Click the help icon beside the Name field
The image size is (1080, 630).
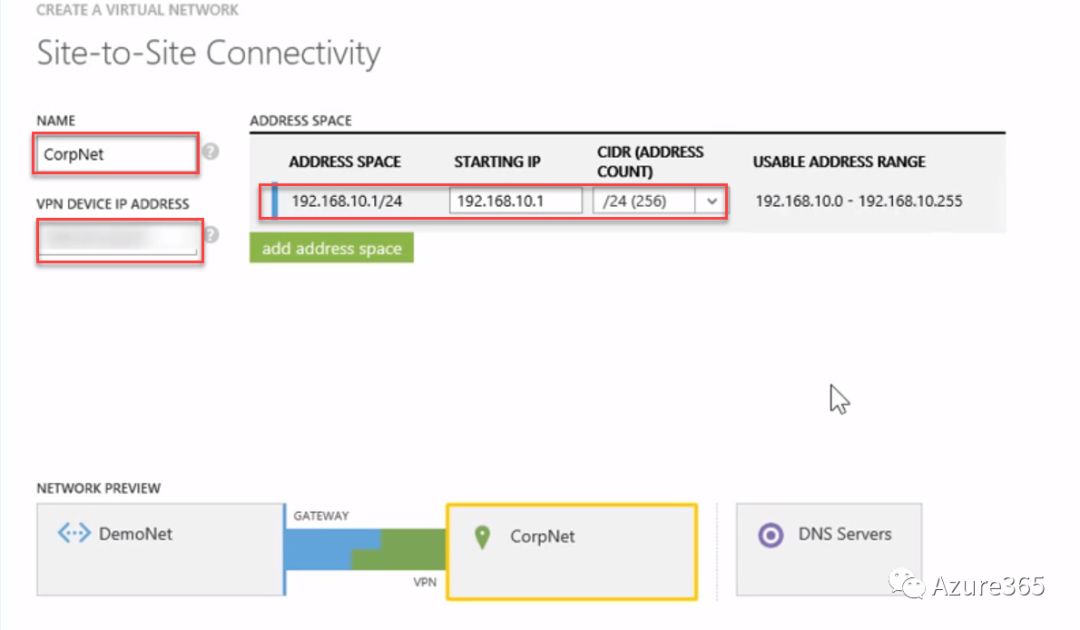click(210, 153)
